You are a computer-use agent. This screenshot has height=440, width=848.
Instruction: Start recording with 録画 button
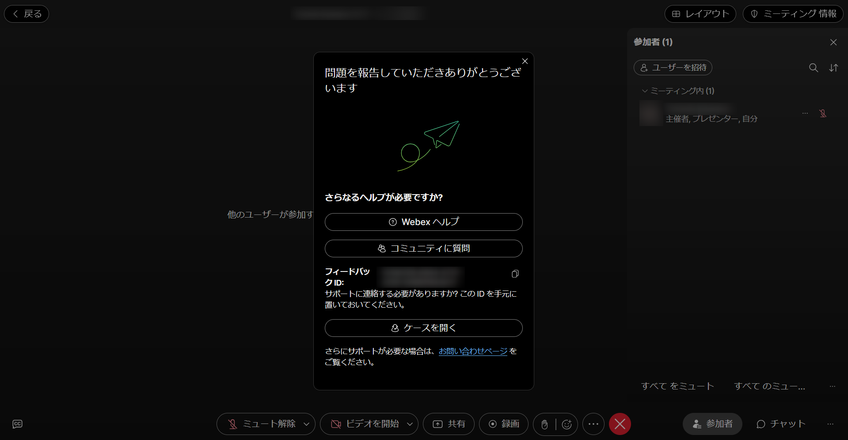tap(504, 424)
